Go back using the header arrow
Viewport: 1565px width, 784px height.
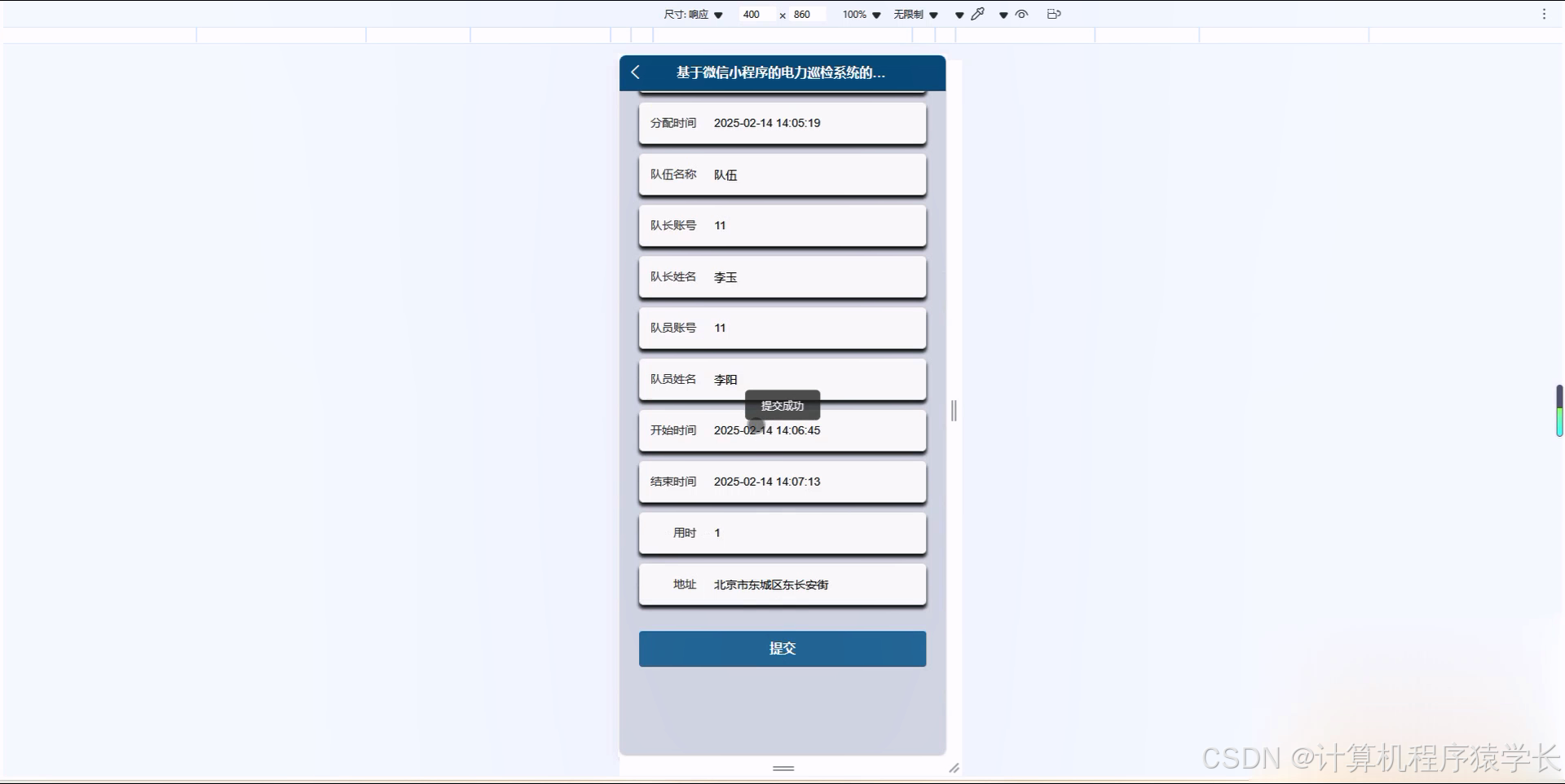tap(635, 73)
